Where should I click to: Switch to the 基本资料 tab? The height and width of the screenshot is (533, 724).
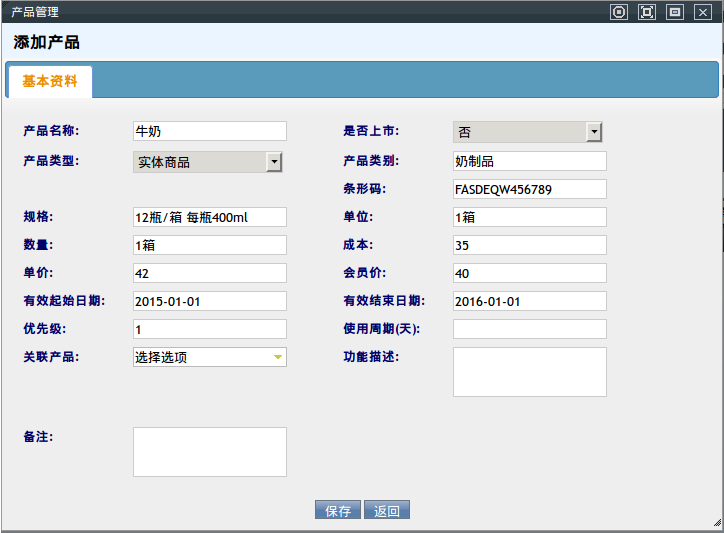coord(50,82)
